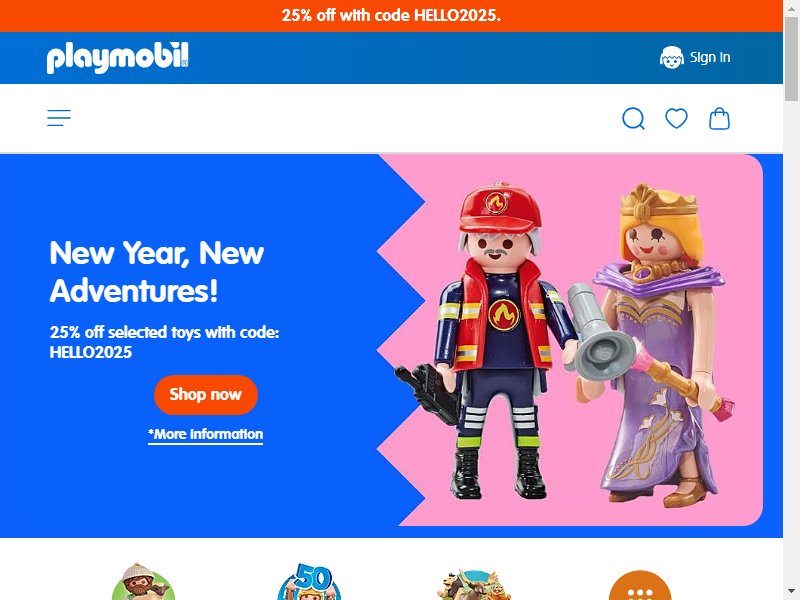View wishlist via heart icon

[x=676, y=118]
